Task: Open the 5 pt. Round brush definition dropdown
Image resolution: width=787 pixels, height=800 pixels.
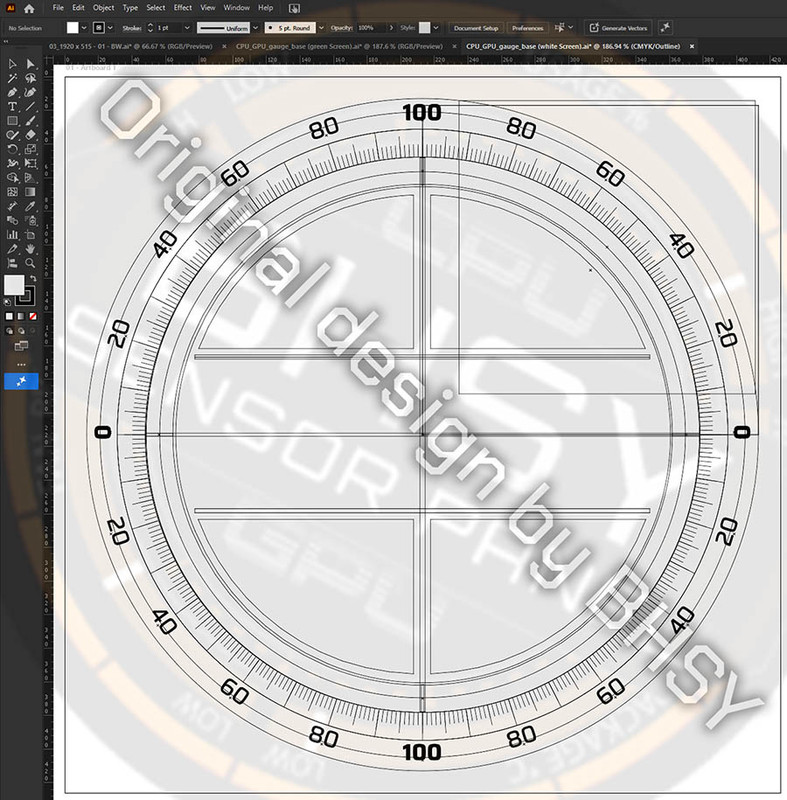Action: tap(321, 28)
